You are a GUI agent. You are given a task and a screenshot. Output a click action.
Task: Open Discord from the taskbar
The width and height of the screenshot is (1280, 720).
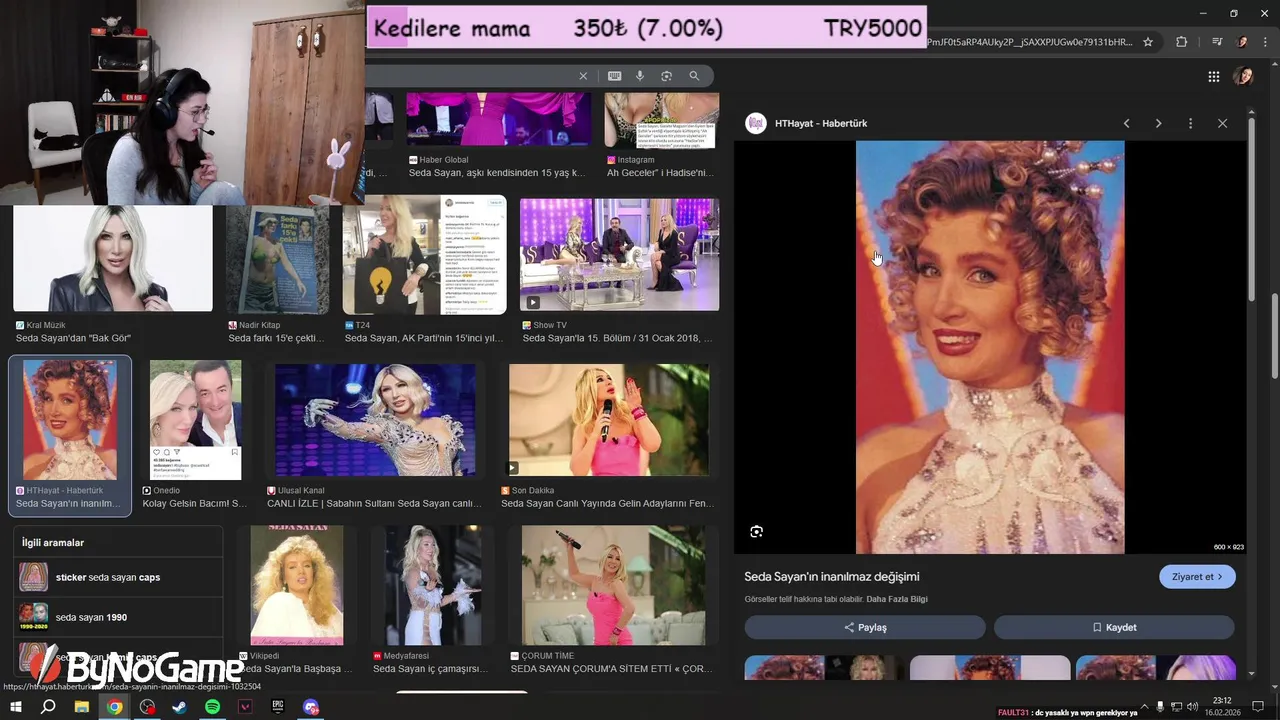coord(311,707)
